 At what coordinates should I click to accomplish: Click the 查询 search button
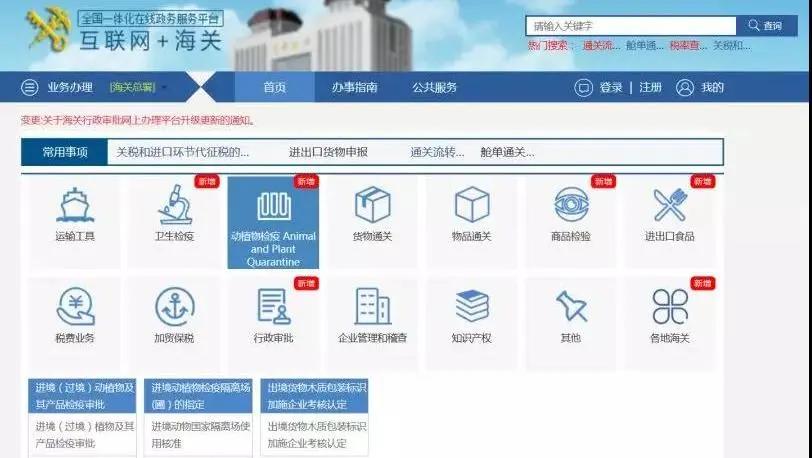[x=767, y=25]
